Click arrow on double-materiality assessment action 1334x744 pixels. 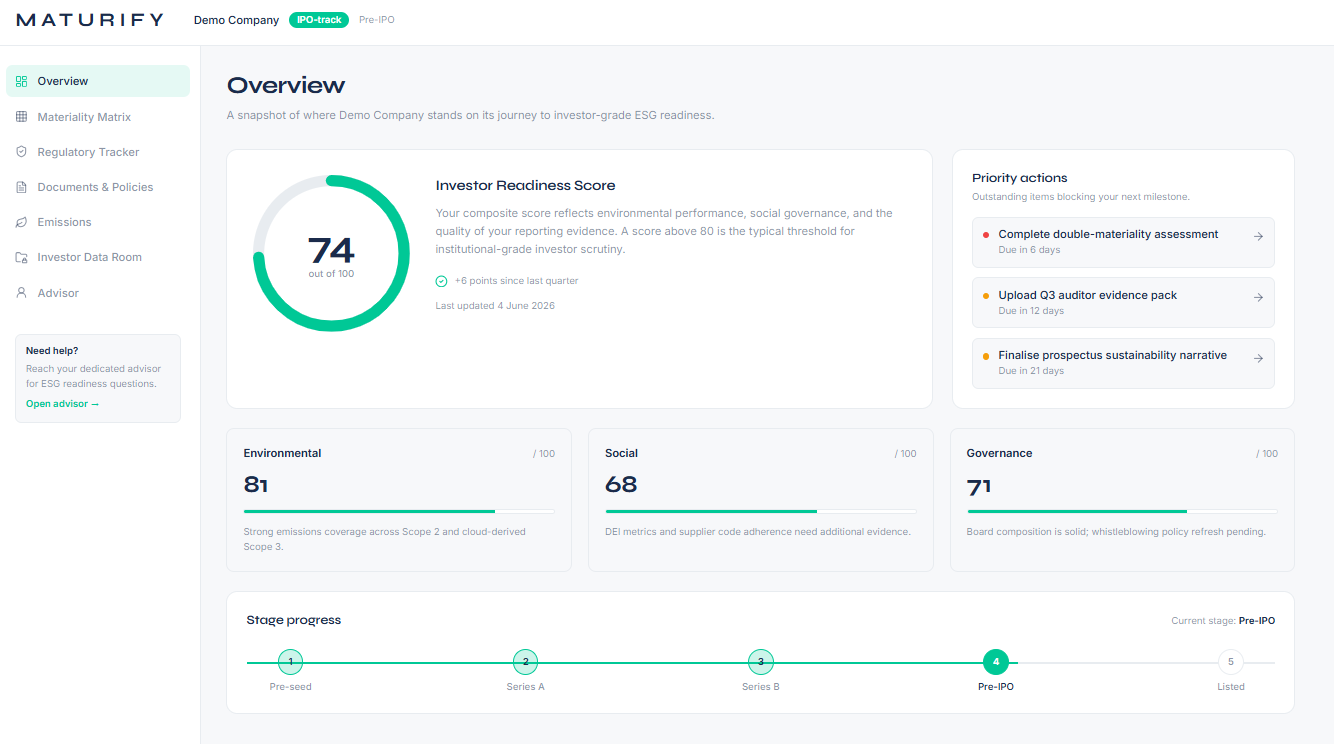(1258, 237)
